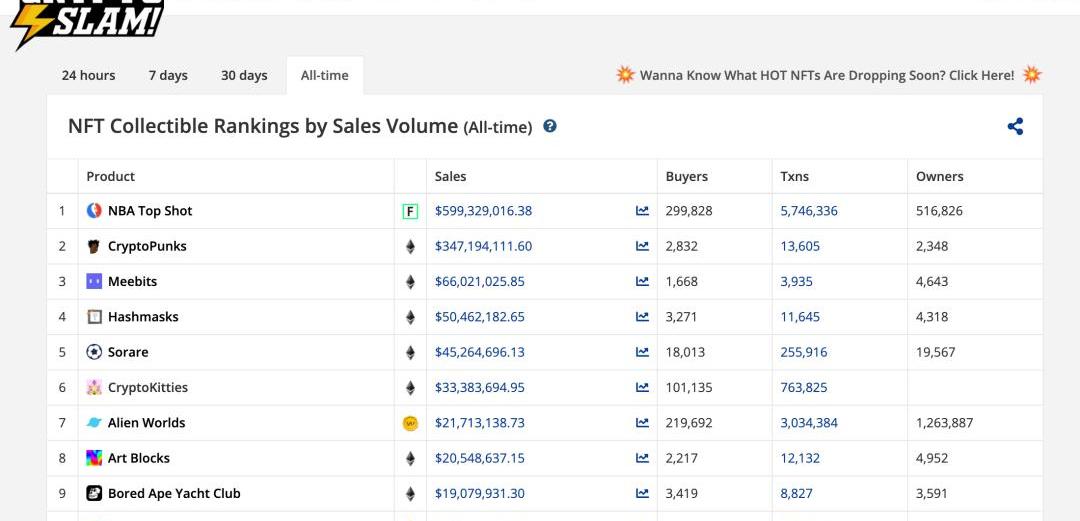Click the Flow blockchain icon for NBA Top Shot
1080x521 pixels.
tap(409, 211)
